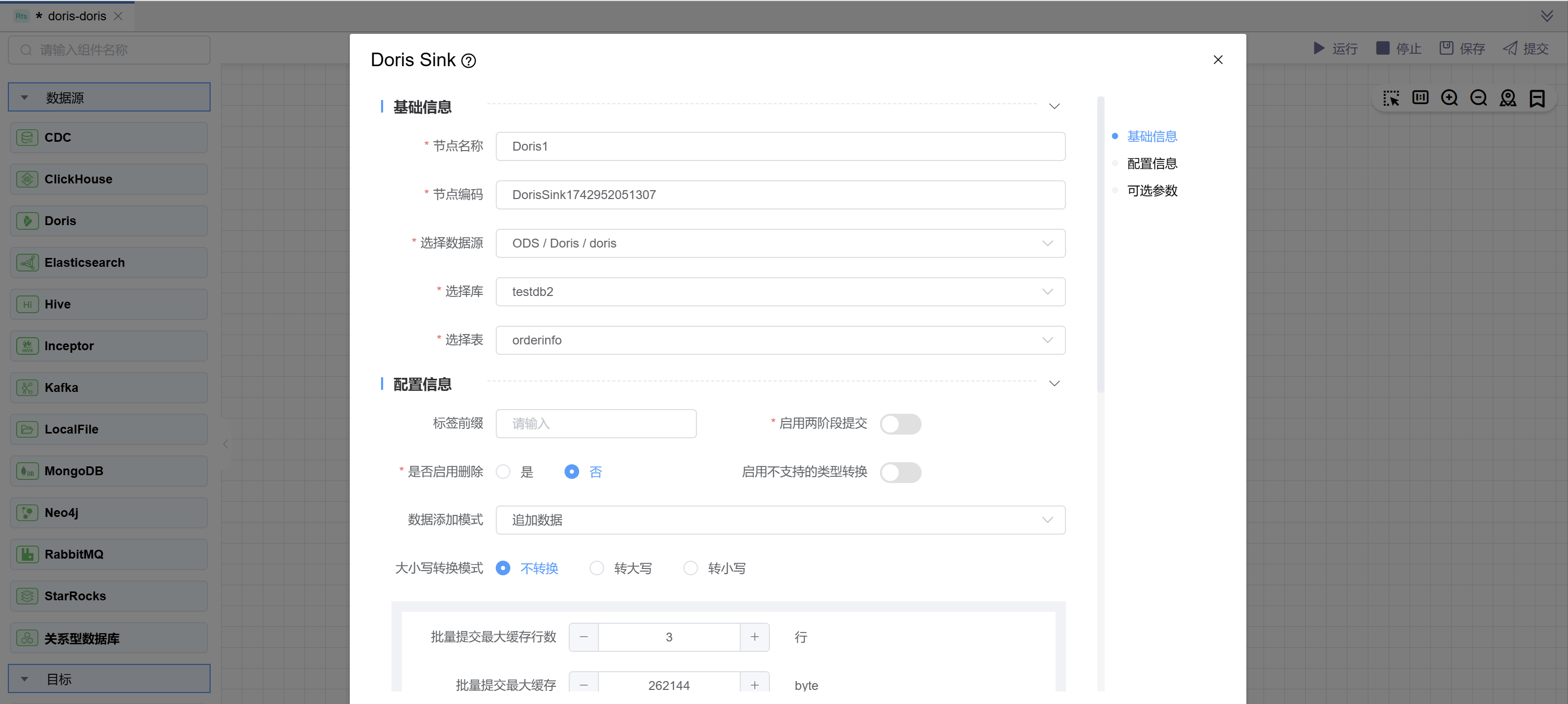
Task: Open the 选择数据源 dropdown
Action: [780, 243]
